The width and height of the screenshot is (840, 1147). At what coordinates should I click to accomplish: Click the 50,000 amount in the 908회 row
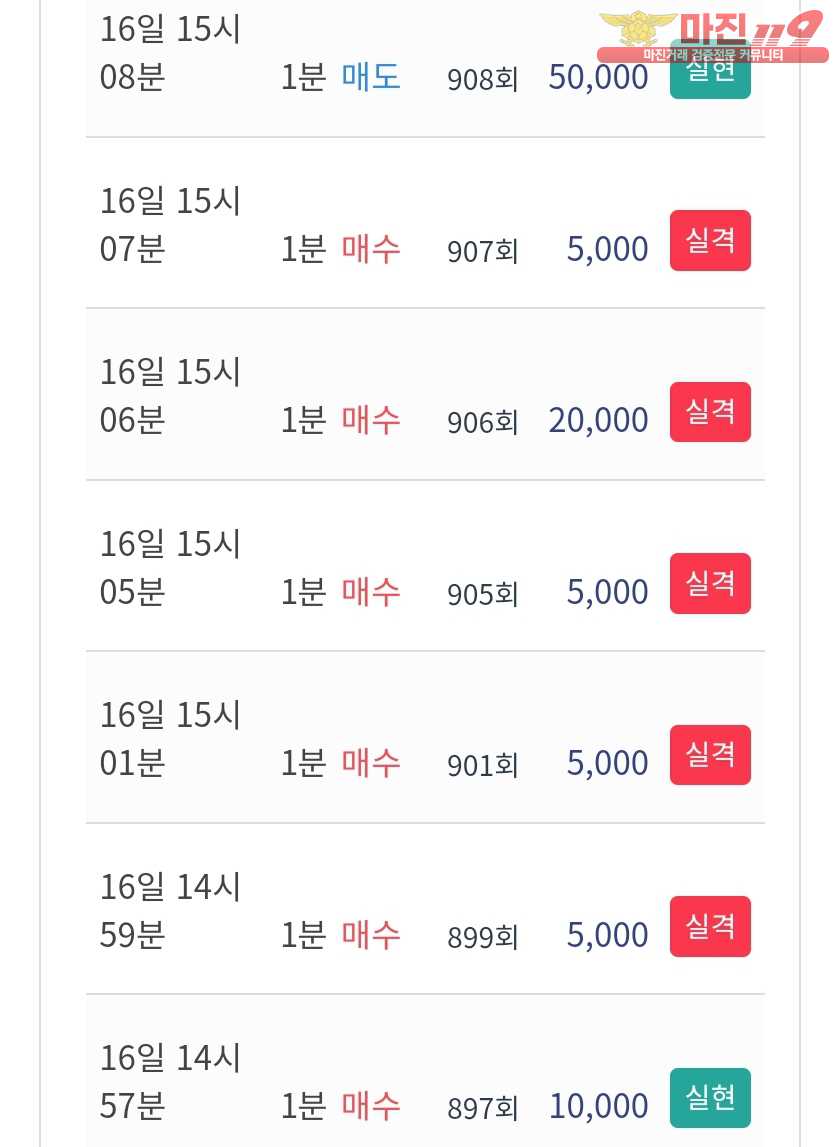click(599, 78)
